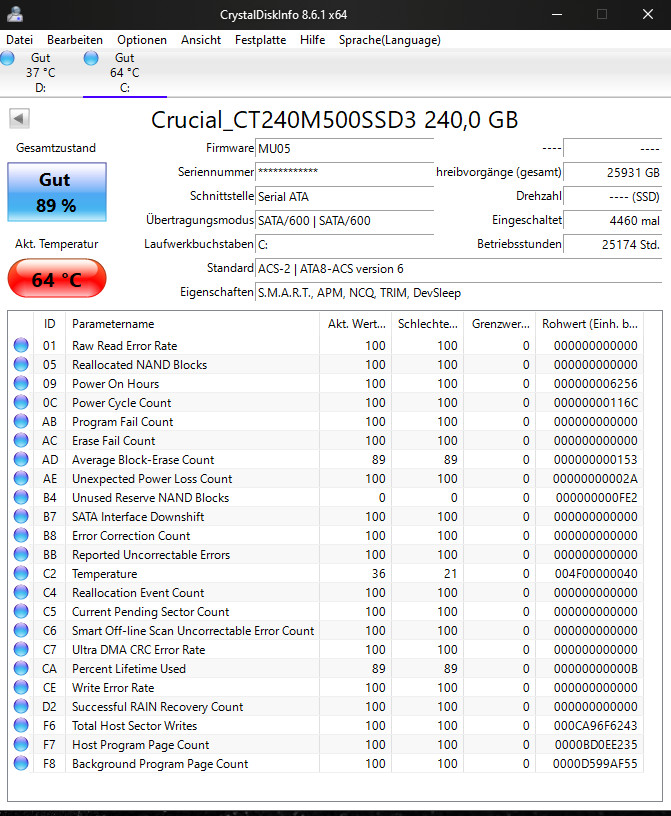Open the Datei menu
This screenshot has height=816, width=671.
(x=19, y=40)
